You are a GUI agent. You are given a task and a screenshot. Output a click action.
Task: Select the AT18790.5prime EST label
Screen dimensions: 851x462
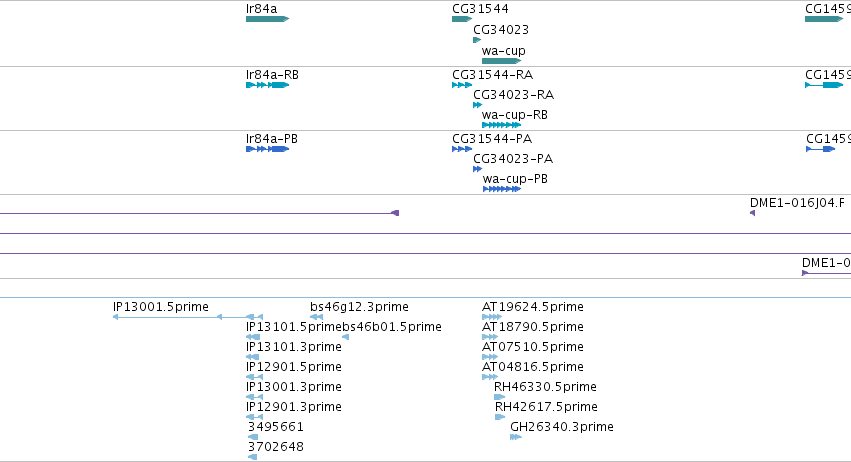click(x=533, y=327)
